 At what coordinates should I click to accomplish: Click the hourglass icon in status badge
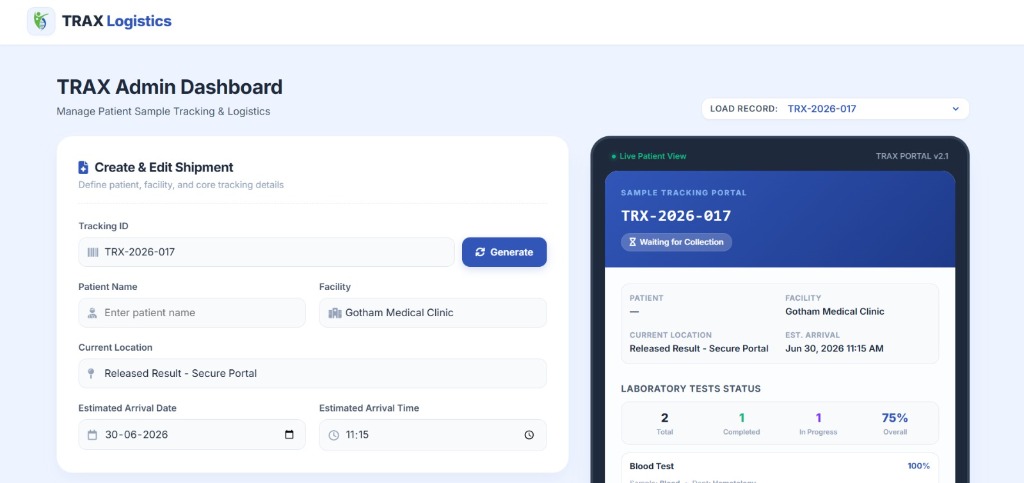tap(632, 242)
